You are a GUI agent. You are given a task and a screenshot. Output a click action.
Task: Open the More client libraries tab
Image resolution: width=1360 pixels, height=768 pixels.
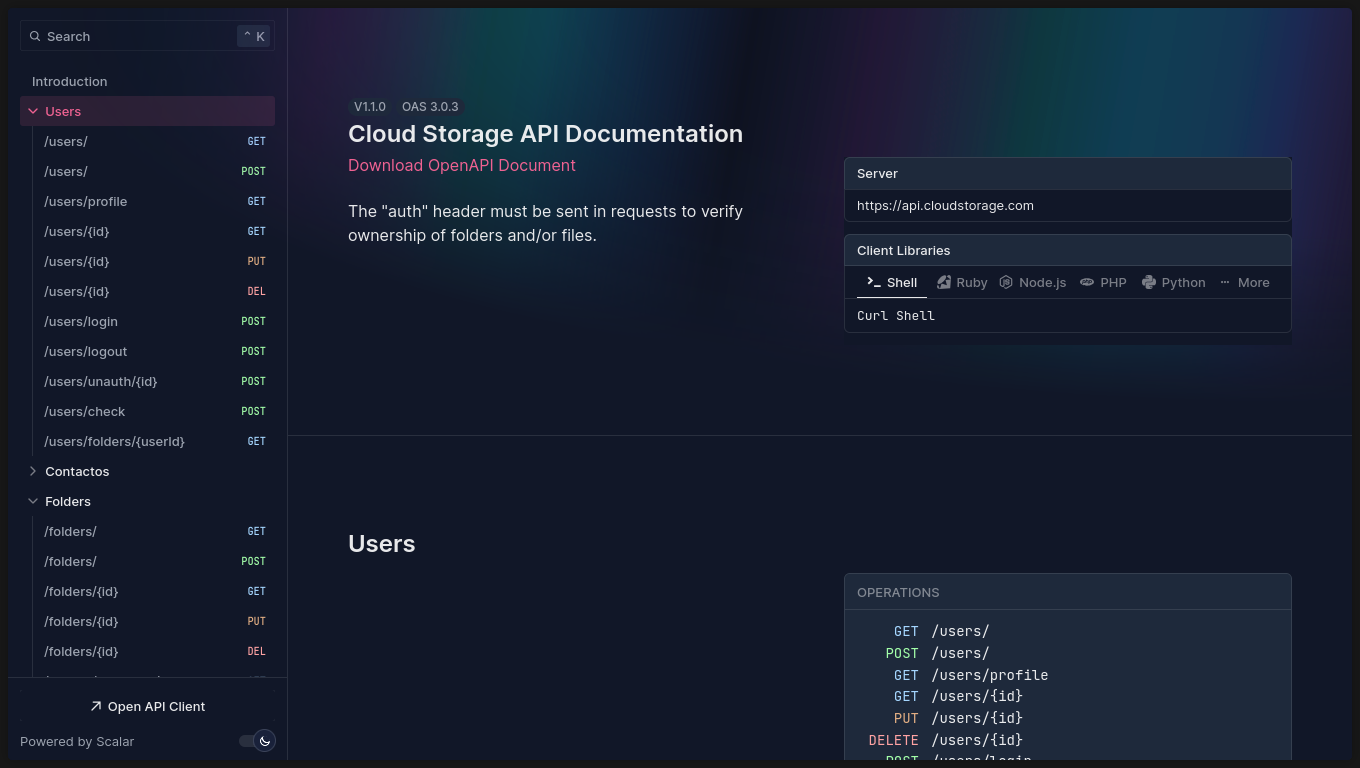1244,282
